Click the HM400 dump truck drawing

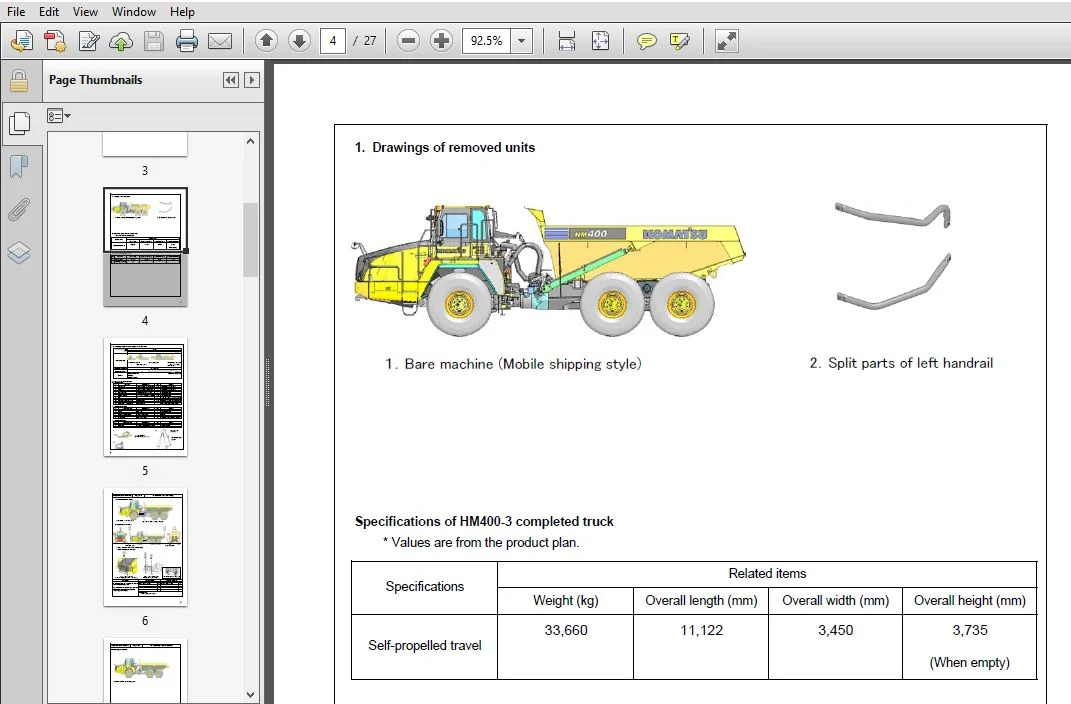(x=548, y=270)
